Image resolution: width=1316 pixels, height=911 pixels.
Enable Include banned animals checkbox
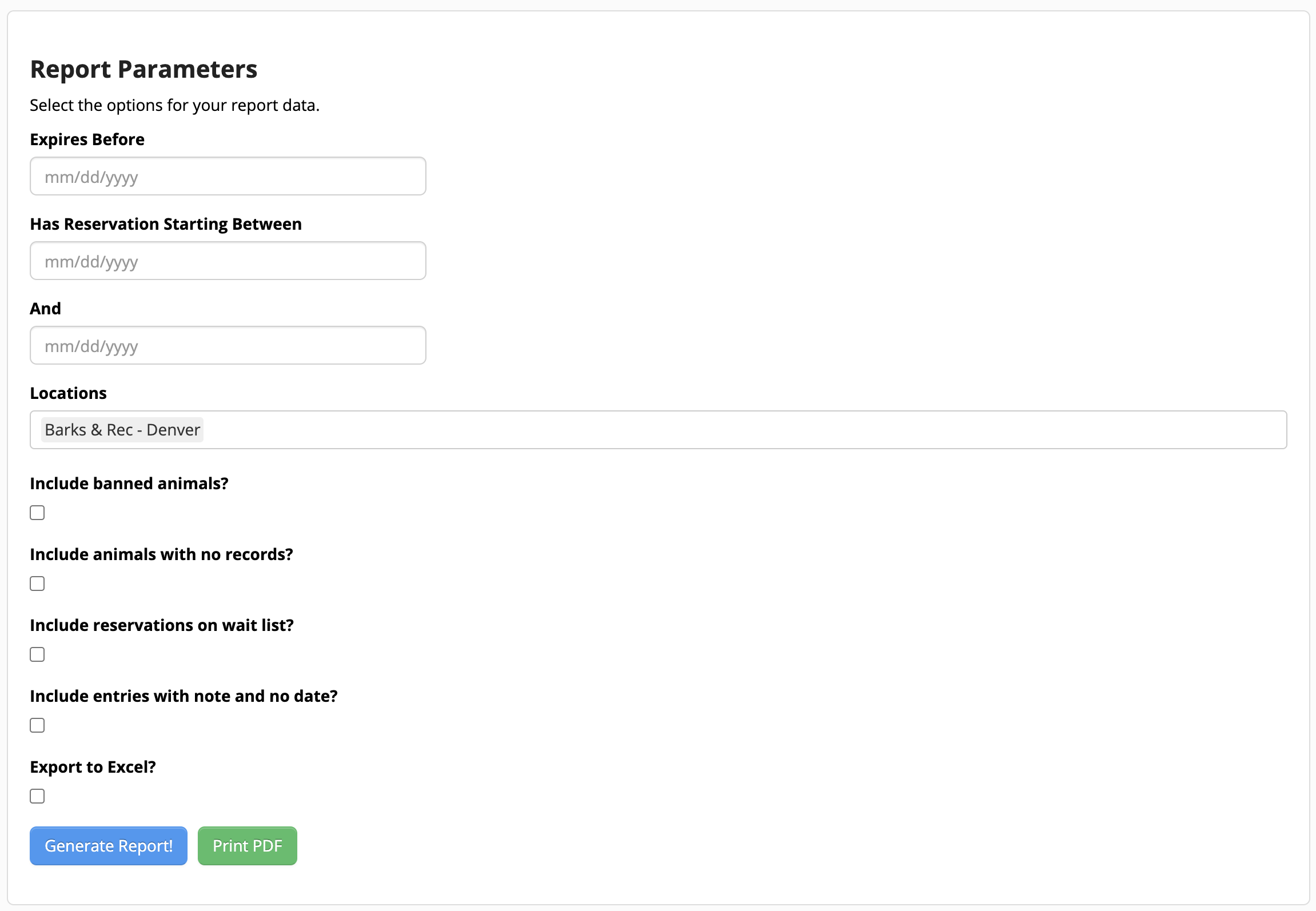37,513
